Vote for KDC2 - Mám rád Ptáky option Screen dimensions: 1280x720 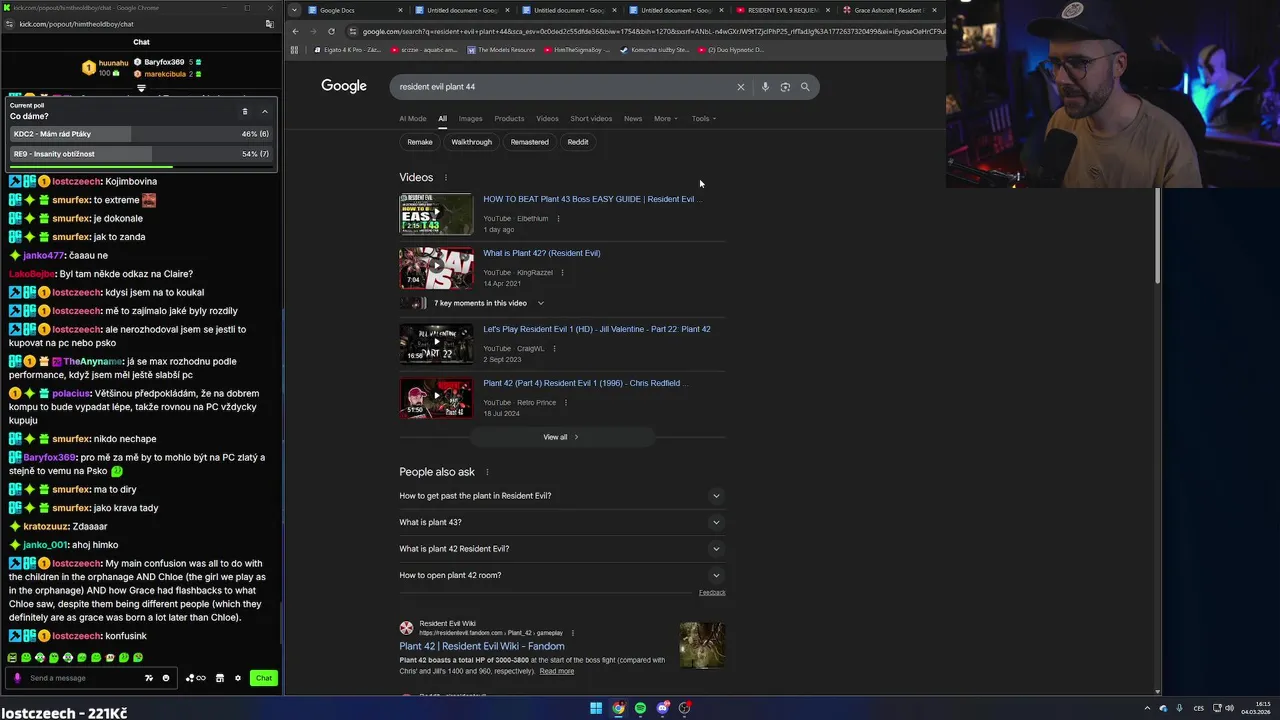(x=140, y=134)
